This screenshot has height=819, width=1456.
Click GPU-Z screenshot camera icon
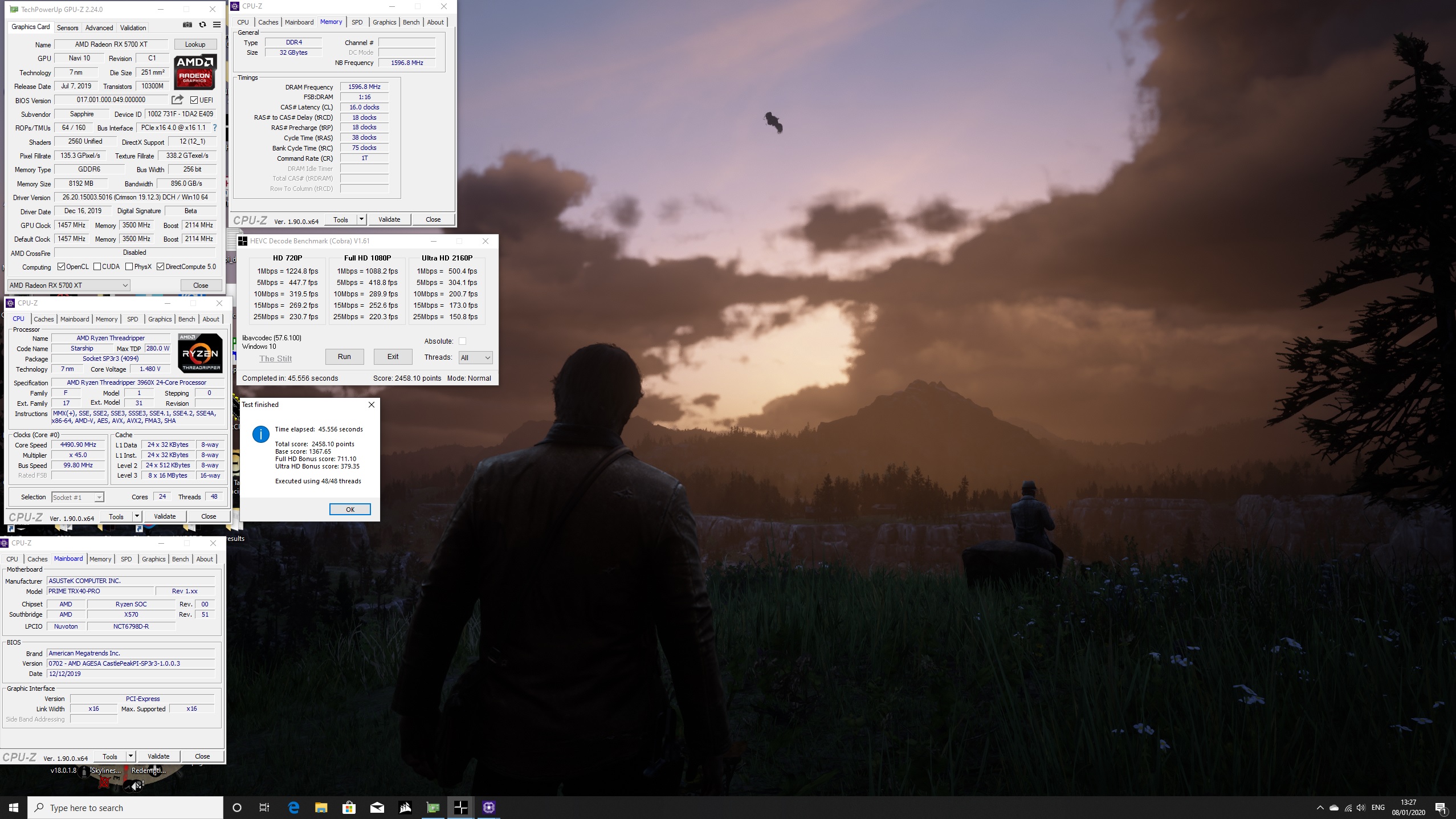point(187,25)
